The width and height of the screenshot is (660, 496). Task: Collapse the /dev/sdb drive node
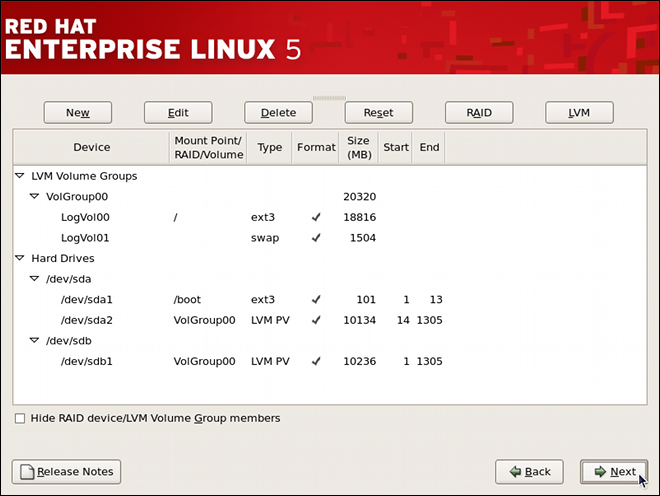pyautogui.click(x=35, y=340)
